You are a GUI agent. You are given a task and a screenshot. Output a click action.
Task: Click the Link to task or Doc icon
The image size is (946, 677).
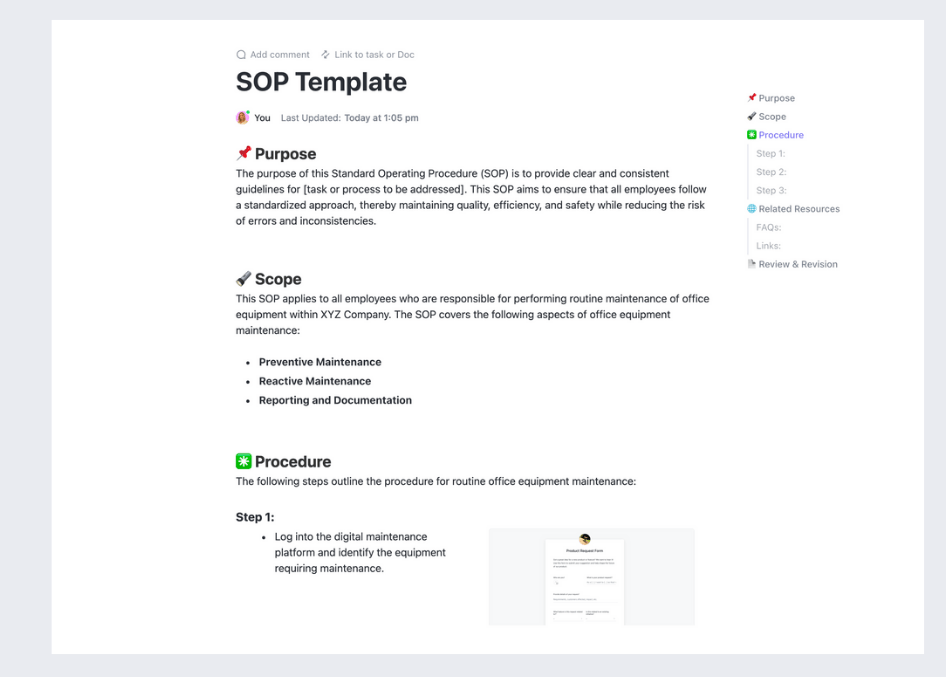(326, 55)
